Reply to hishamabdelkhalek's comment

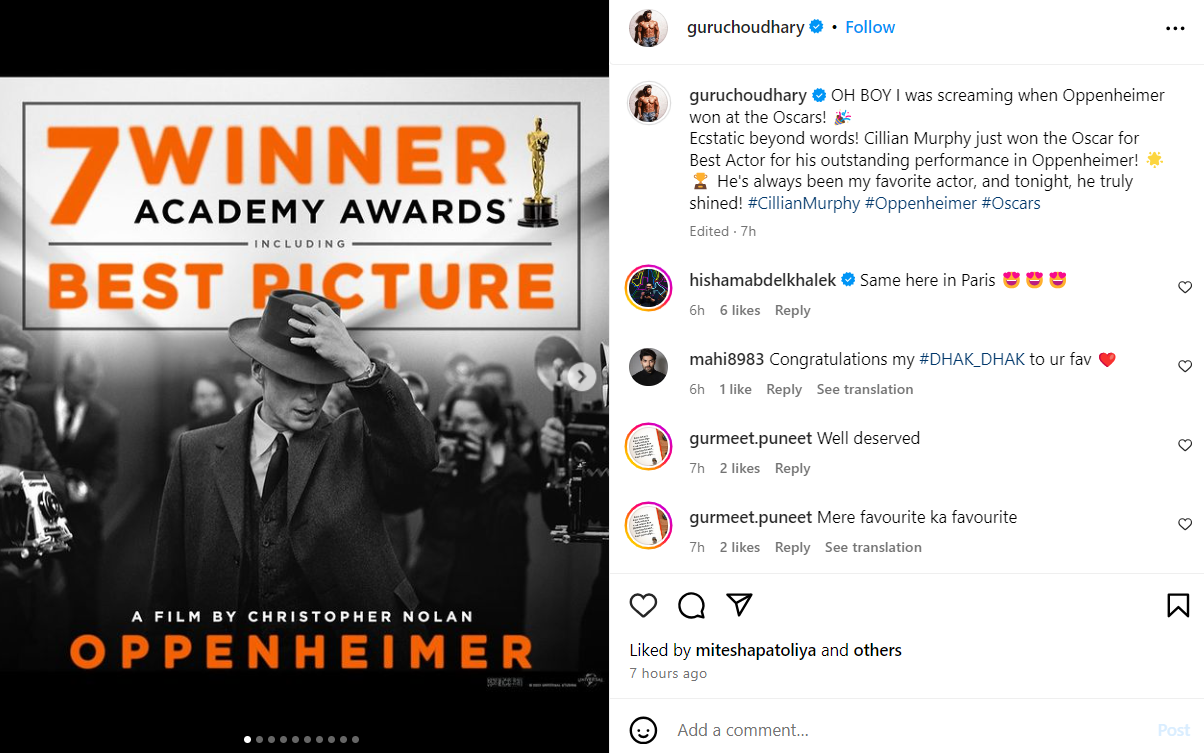[x=792, y=311]
